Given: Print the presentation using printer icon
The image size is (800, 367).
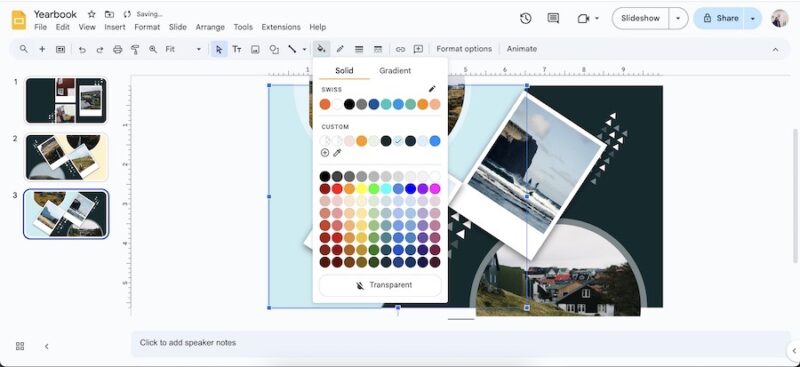Looking at the screenshot, I should (118, 50).
